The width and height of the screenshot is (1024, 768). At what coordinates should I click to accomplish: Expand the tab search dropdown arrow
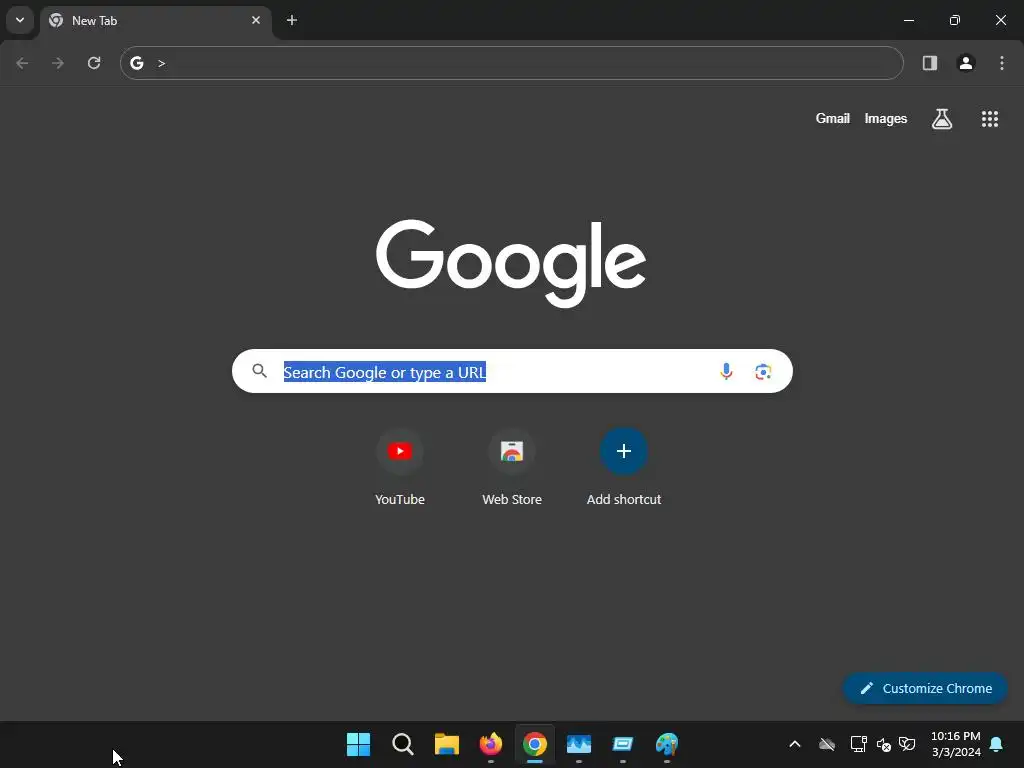20,20
